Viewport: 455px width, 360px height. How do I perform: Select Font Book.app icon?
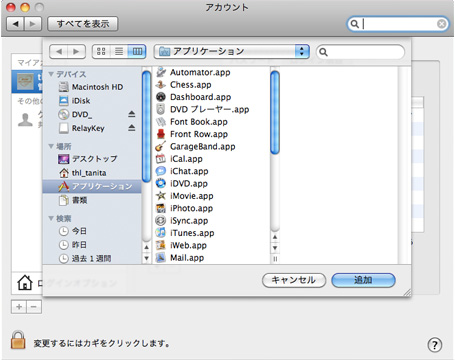click(x=161, y=122)
